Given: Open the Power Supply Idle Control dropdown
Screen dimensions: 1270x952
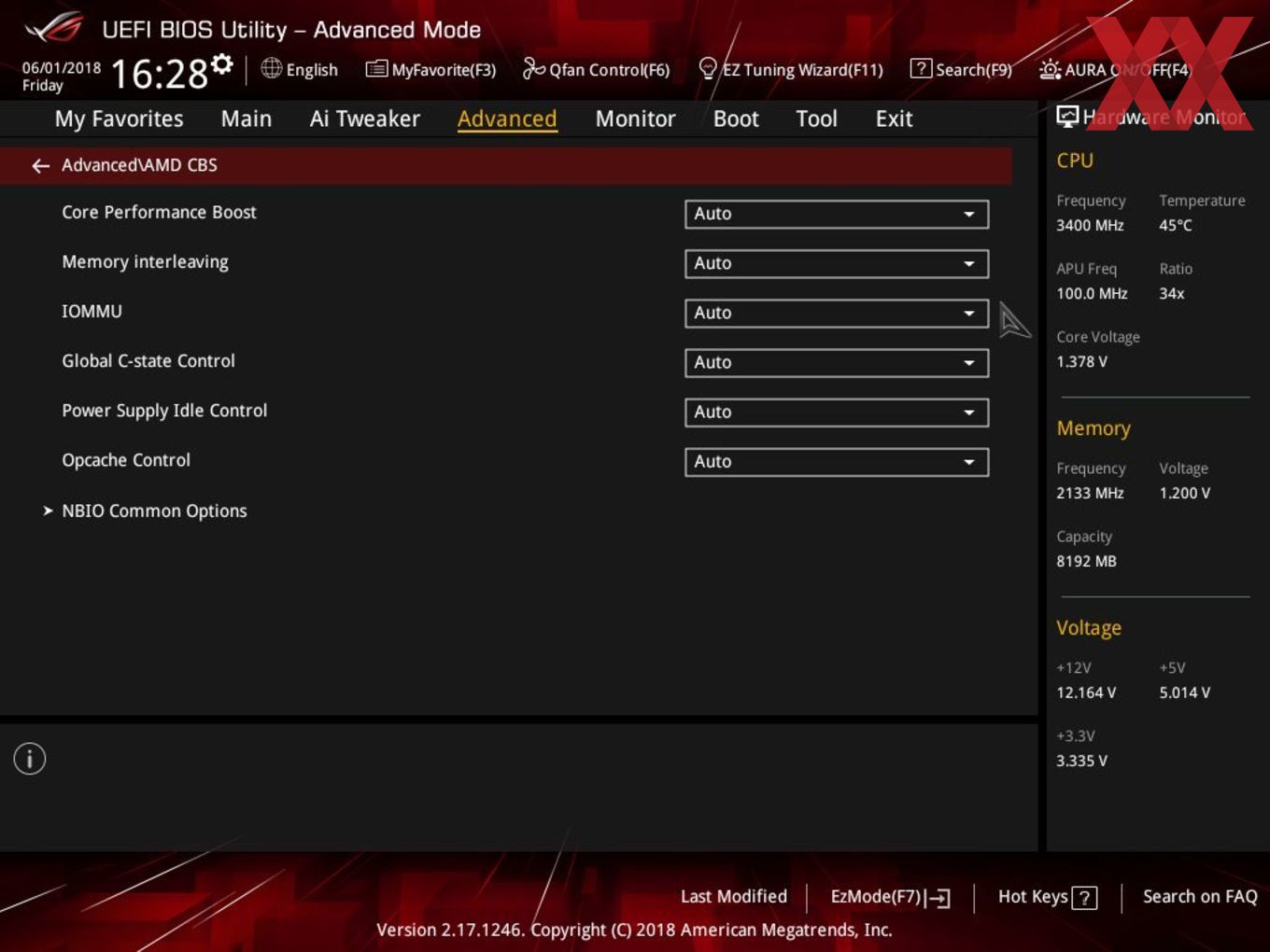Looking at the screenshot, I should 837,412.
